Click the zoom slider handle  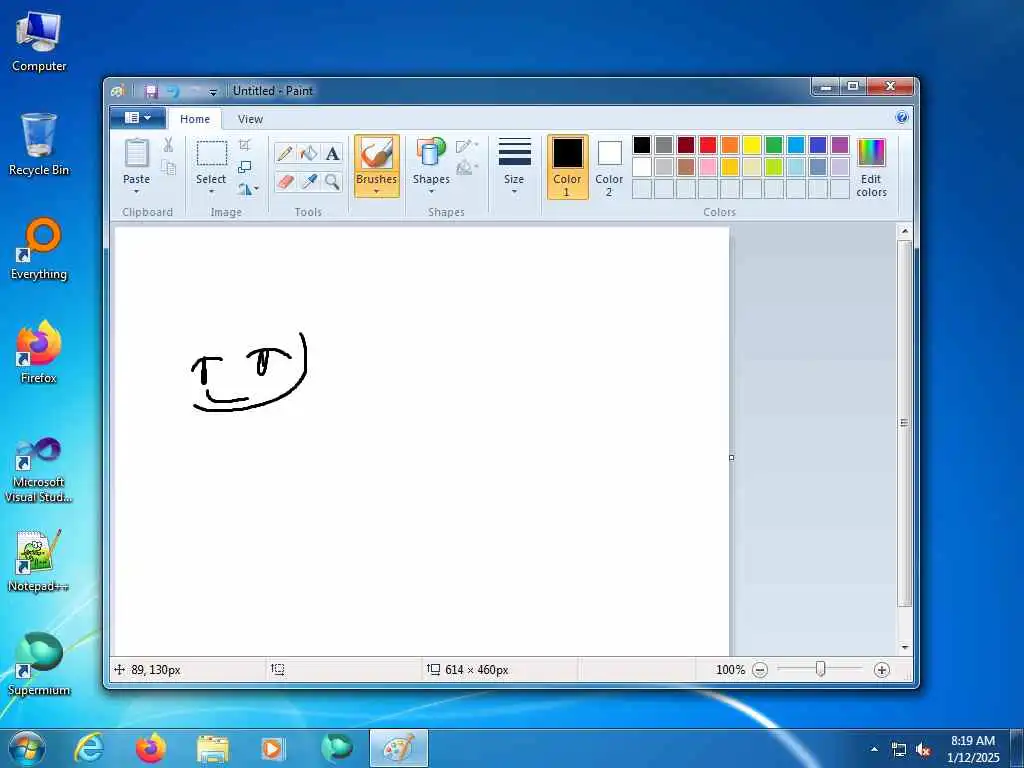coord(821,669)
